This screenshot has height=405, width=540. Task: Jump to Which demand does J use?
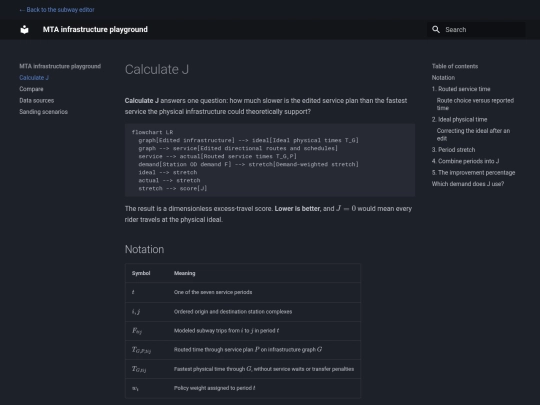(x=468, y=184)
